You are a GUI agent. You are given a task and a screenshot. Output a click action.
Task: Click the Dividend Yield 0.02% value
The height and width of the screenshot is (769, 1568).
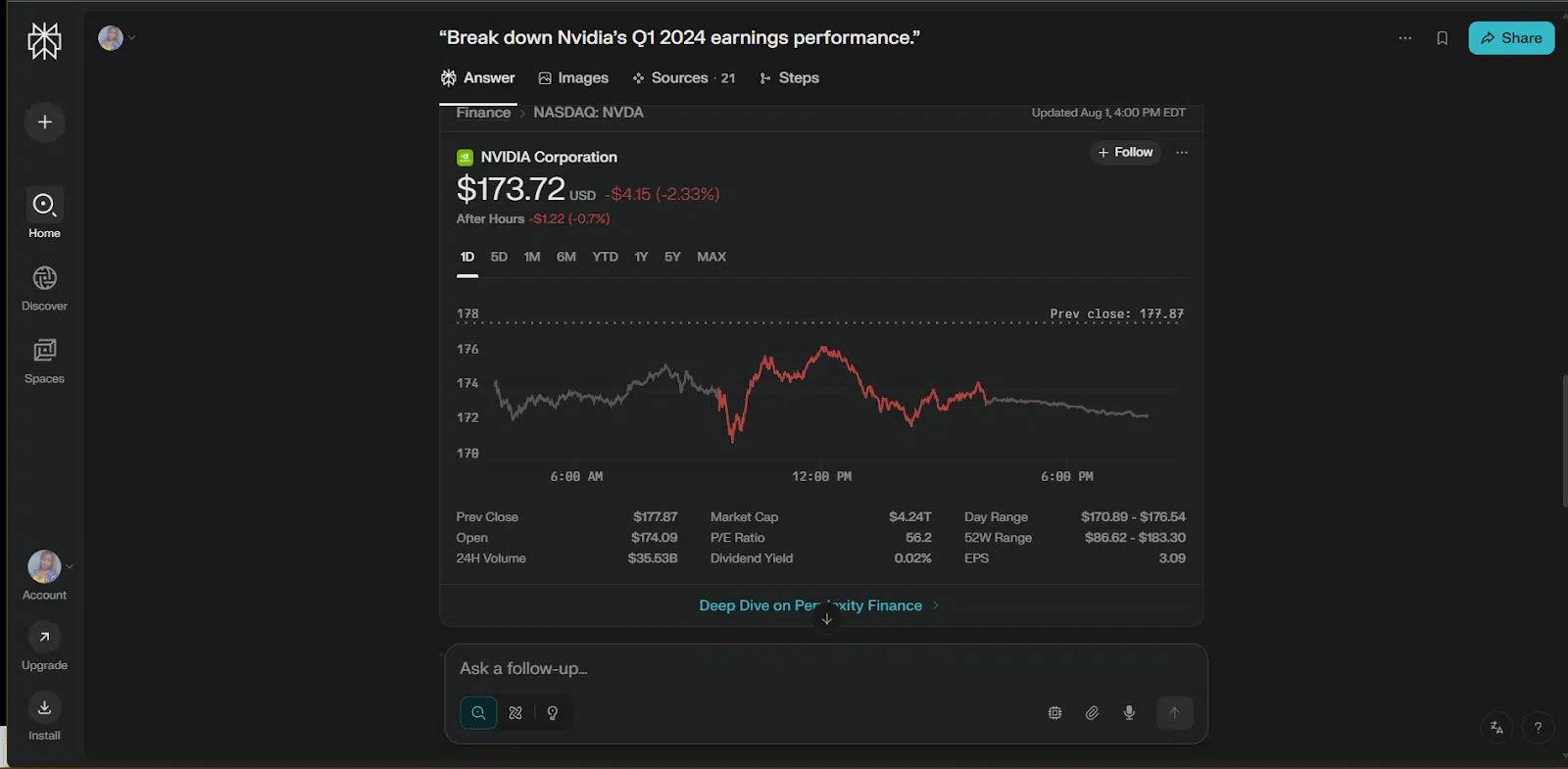912,558
